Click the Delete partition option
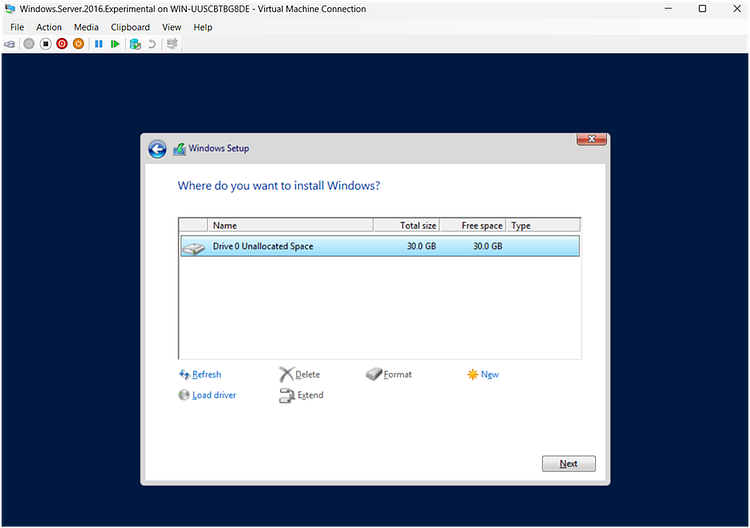The height and width of the screenshot is (528, 750). click(x=308, y=374)
